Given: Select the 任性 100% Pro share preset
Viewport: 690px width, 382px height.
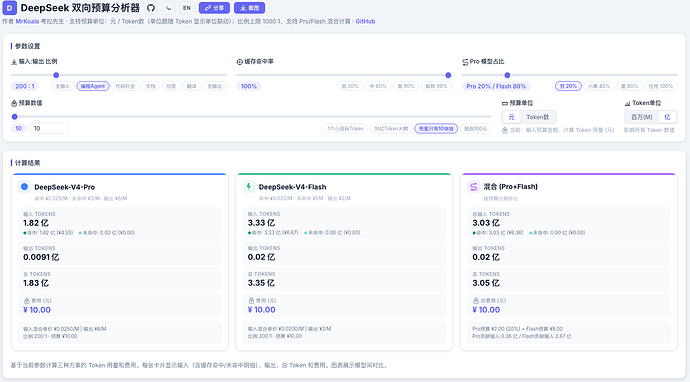Looking at the screenshot, I should coord(661,86).
